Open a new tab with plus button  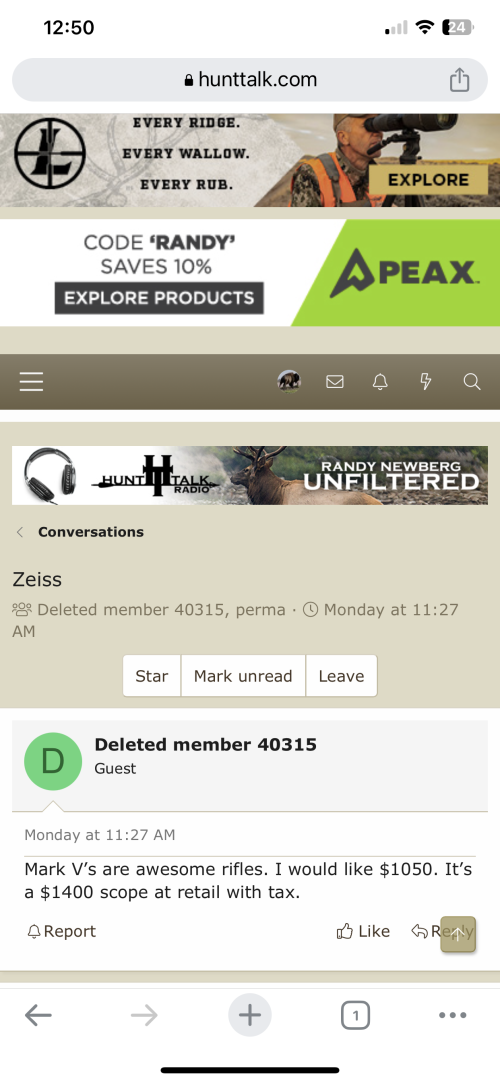(x=250, y=1015)
